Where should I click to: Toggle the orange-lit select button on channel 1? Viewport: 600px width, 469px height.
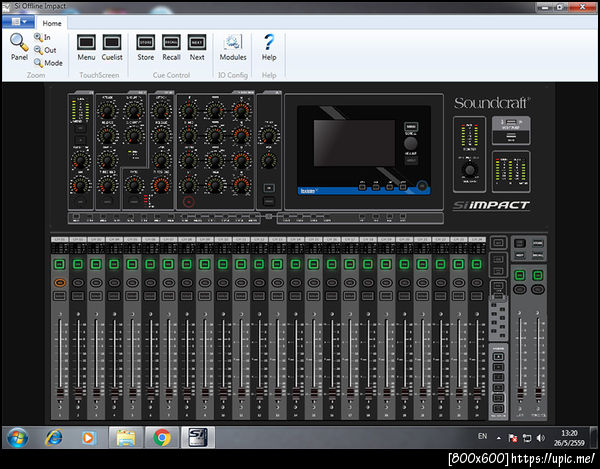59,284
